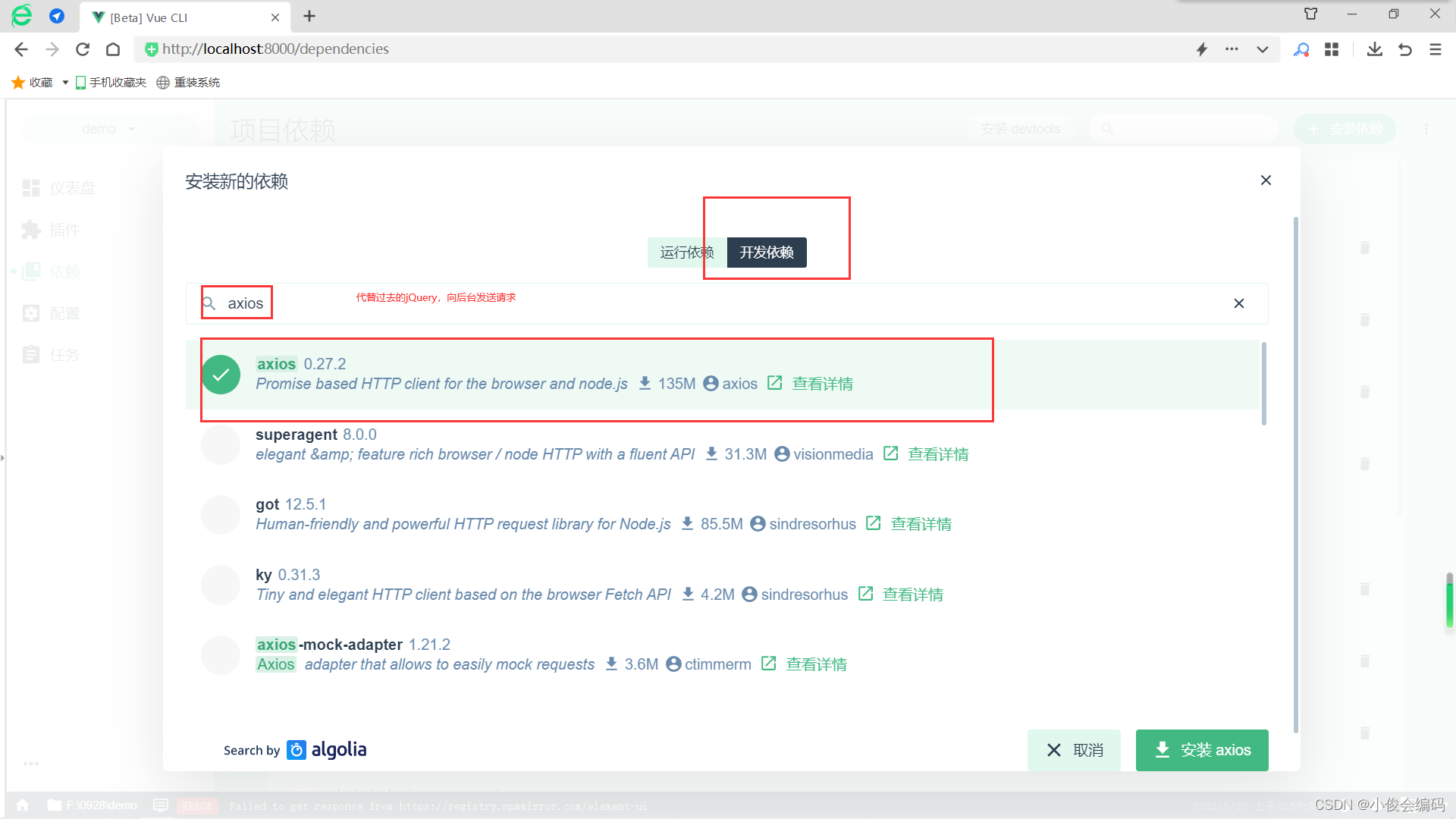Select the [Beta] Vue CLI tab
Screen dimensions: 1456x819
pyautogui.click(x=184, y=17)
